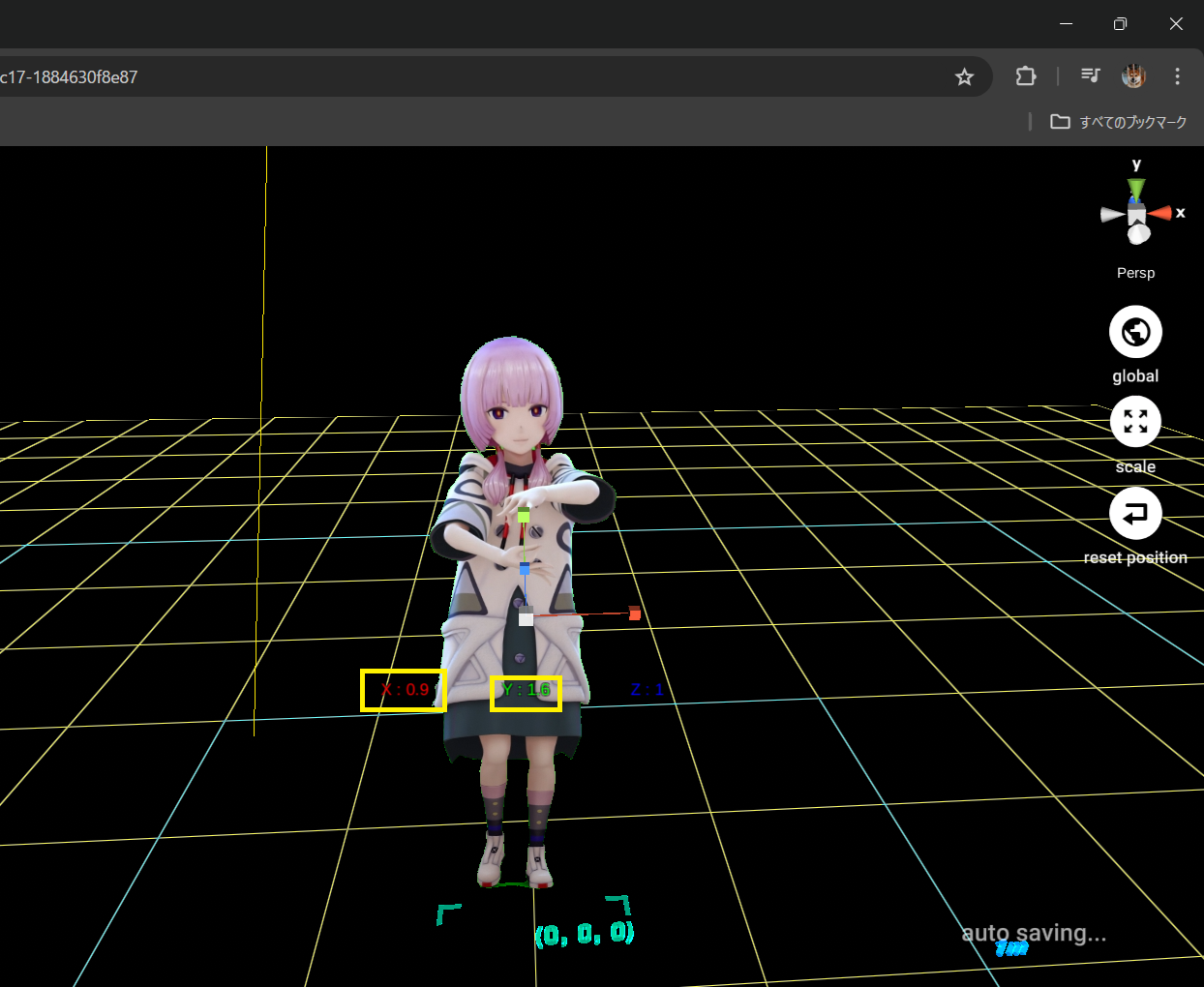Toggle the Persp projection label
The width and height of the screenshot is (1204, 987).
(1135, 273)
